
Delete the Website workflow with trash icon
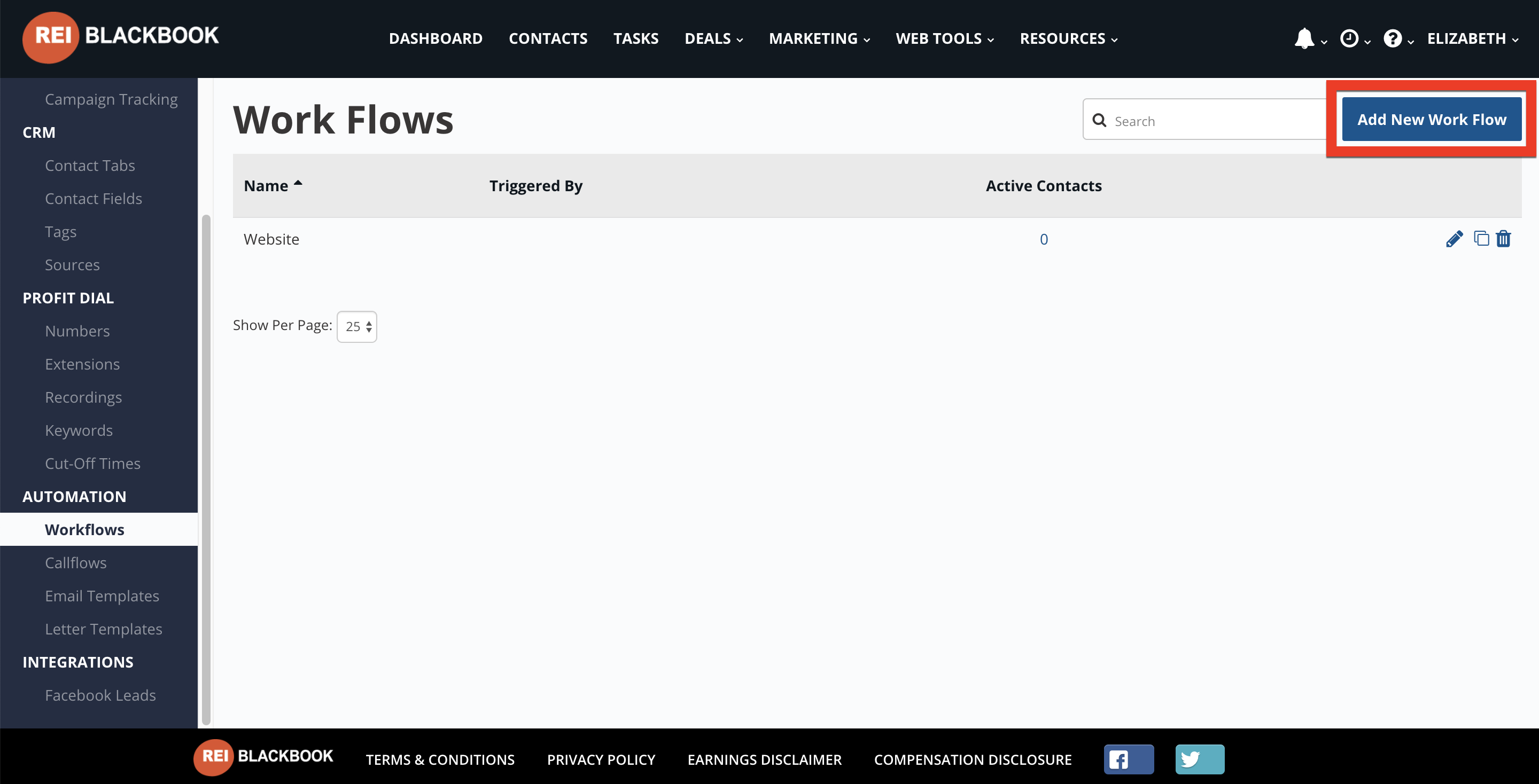[x=1503, y=239]
